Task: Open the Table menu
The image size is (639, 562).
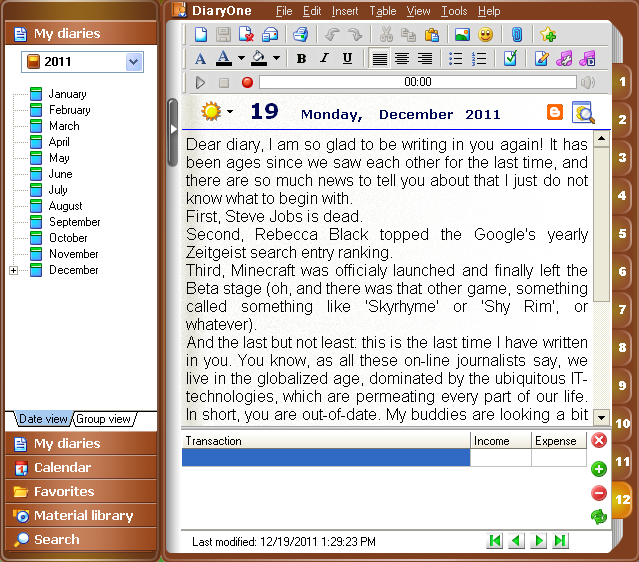Action: 383,11
